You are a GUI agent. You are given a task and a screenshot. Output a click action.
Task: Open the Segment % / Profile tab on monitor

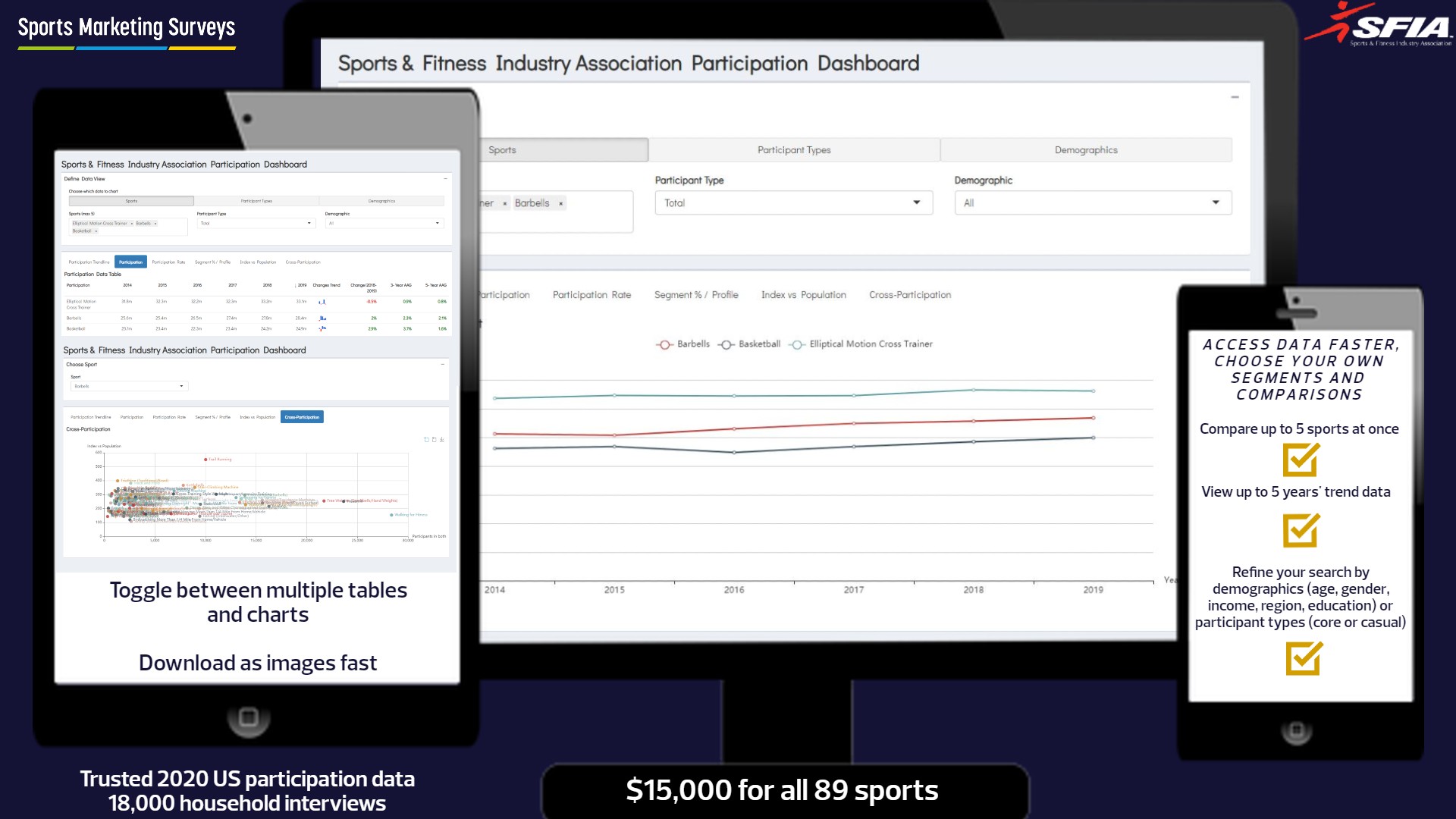pos(696,295)
